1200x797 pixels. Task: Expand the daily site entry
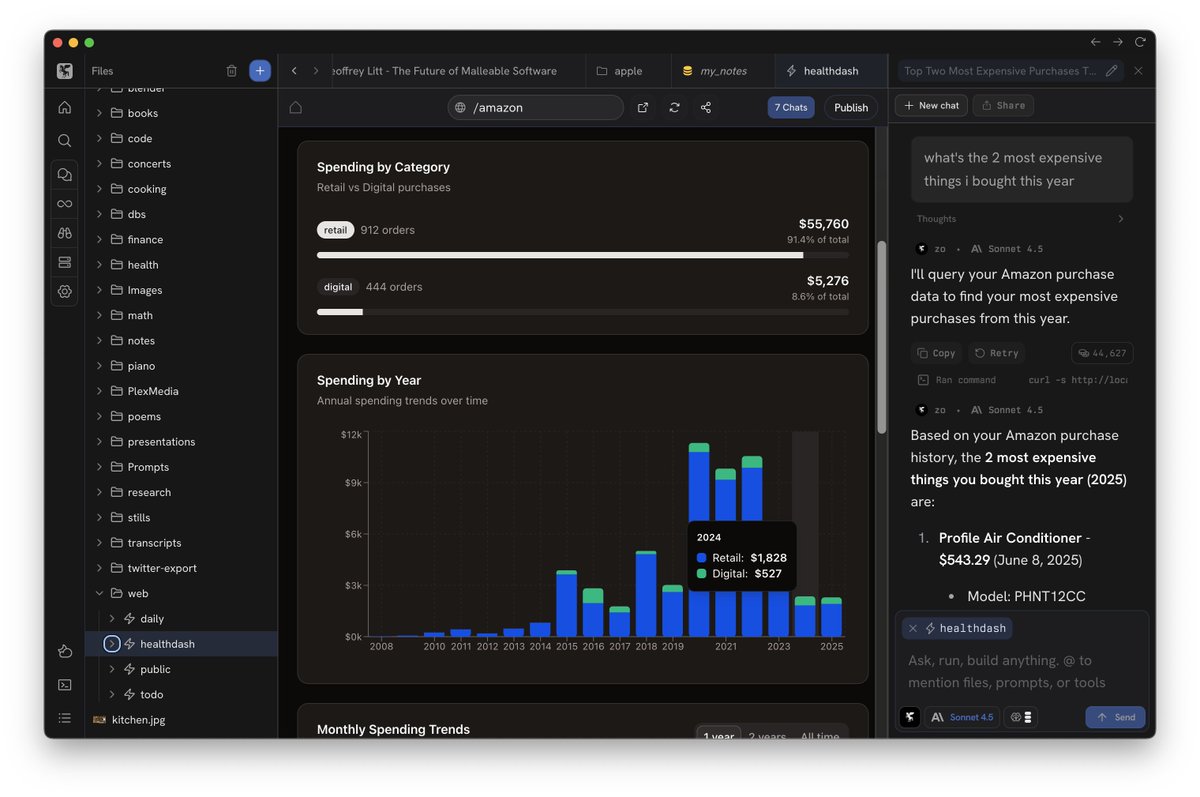[x=112, y=619]
